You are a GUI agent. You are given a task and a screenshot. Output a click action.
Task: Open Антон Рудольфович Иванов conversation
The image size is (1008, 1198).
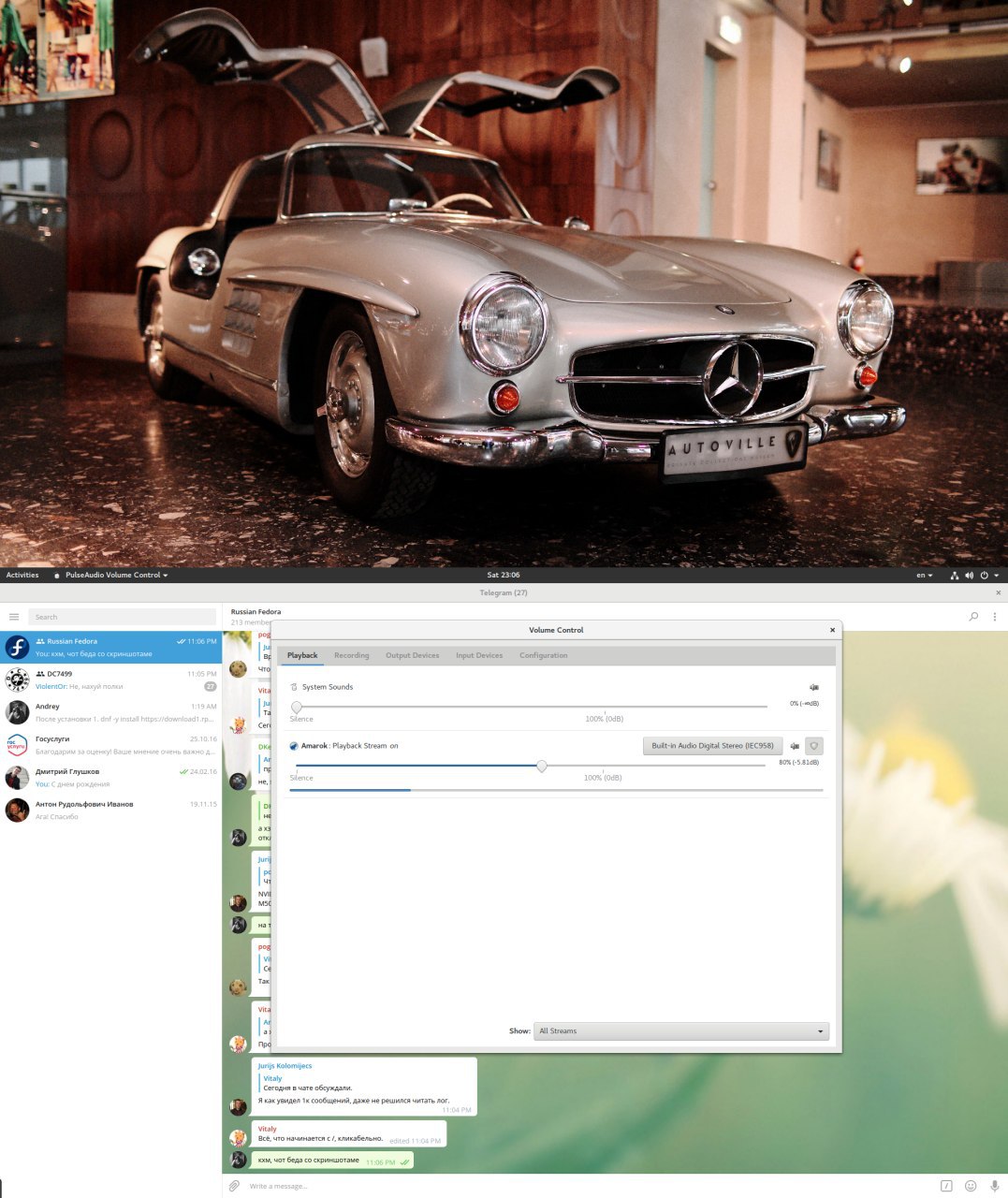110,811
